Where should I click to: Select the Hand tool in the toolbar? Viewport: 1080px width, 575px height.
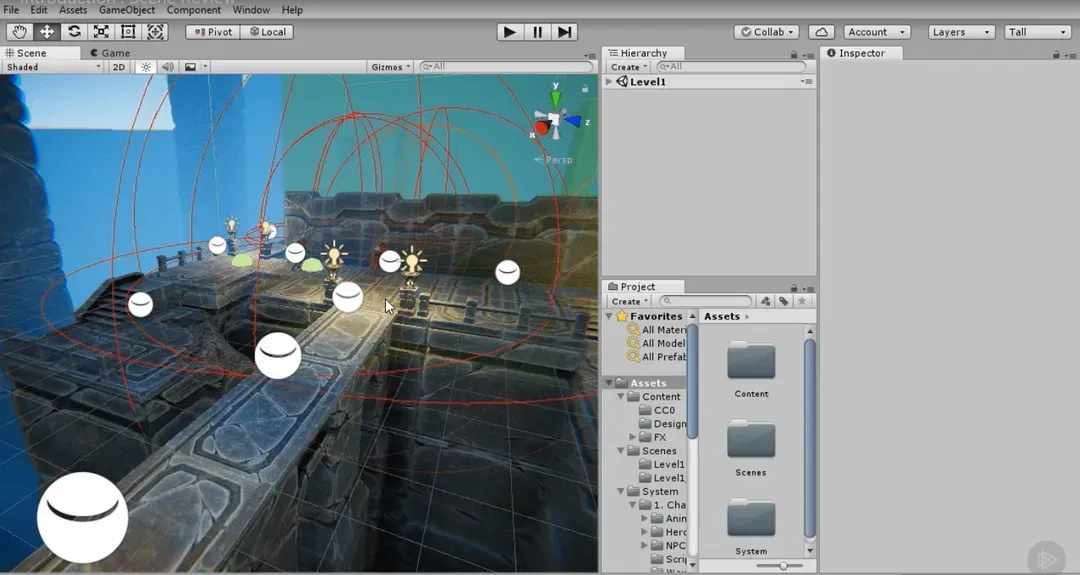(x=19, y=32)
